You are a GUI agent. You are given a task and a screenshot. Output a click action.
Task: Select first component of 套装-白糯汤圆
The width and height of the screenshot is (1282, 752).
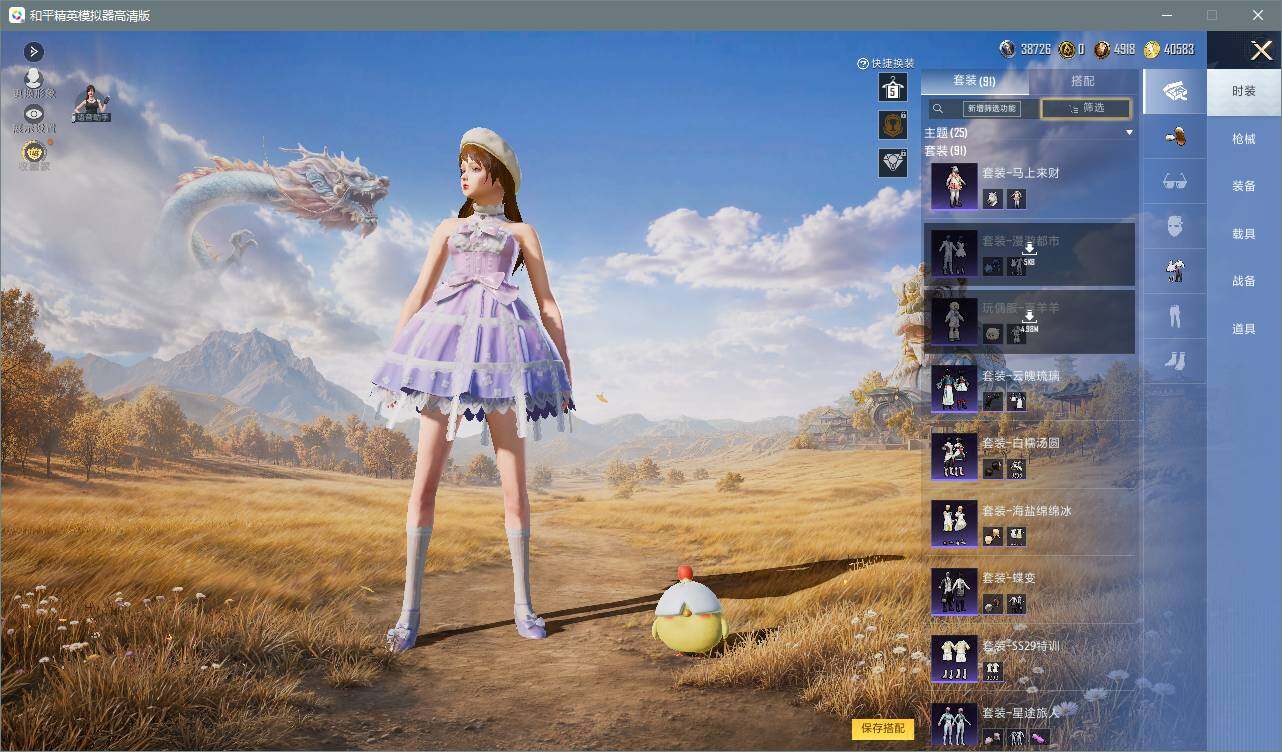point(992,469)
